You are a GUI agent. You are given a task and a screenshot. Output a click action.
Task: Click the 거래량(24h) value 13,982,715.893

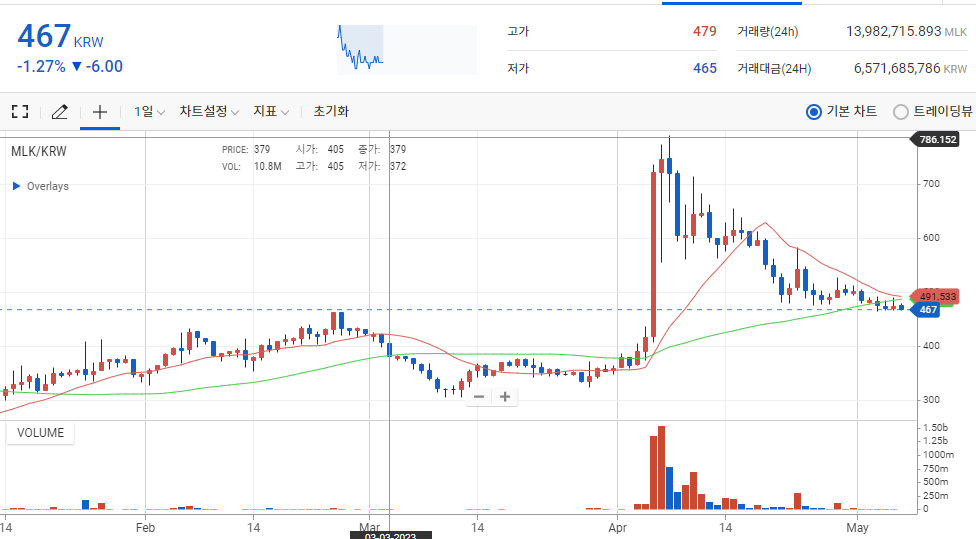tap(893, 31)
